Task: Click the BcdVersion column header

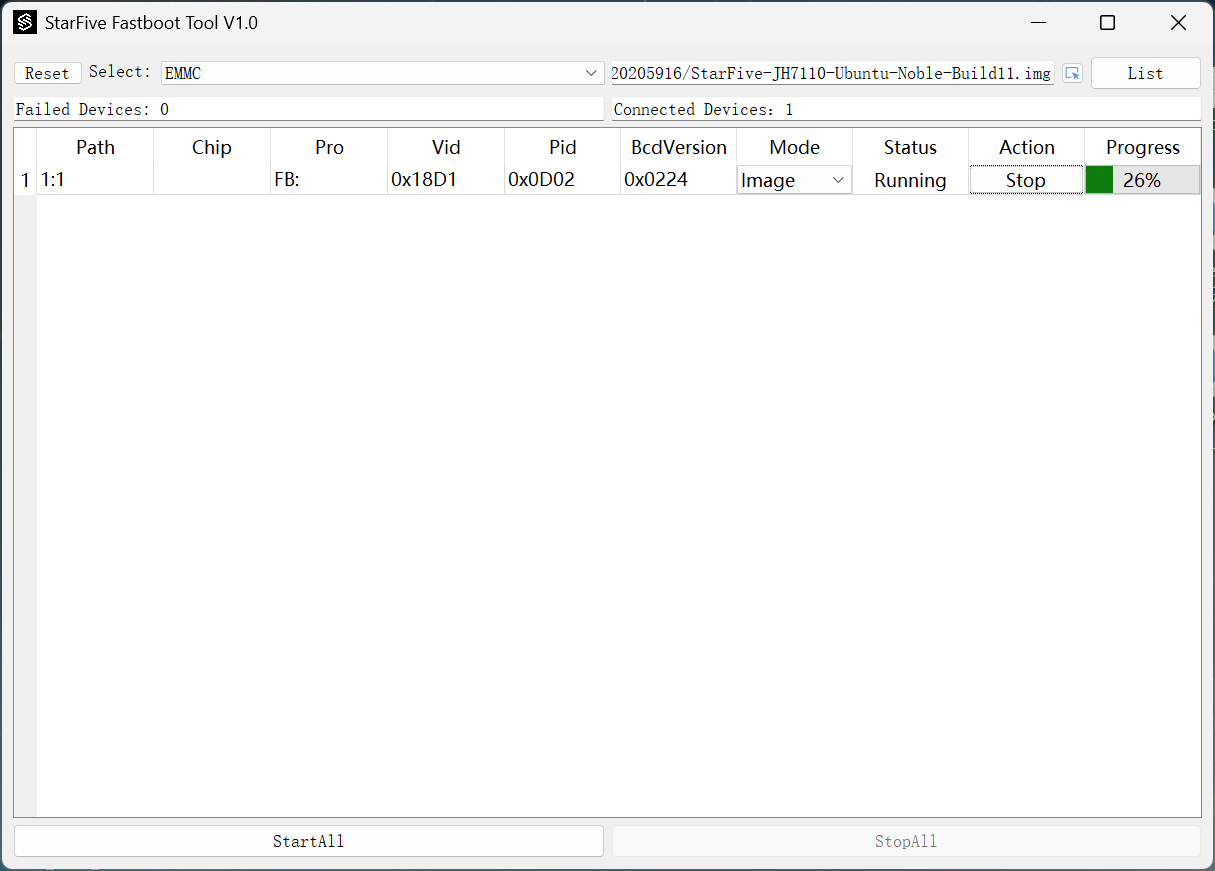Action: 679,147
